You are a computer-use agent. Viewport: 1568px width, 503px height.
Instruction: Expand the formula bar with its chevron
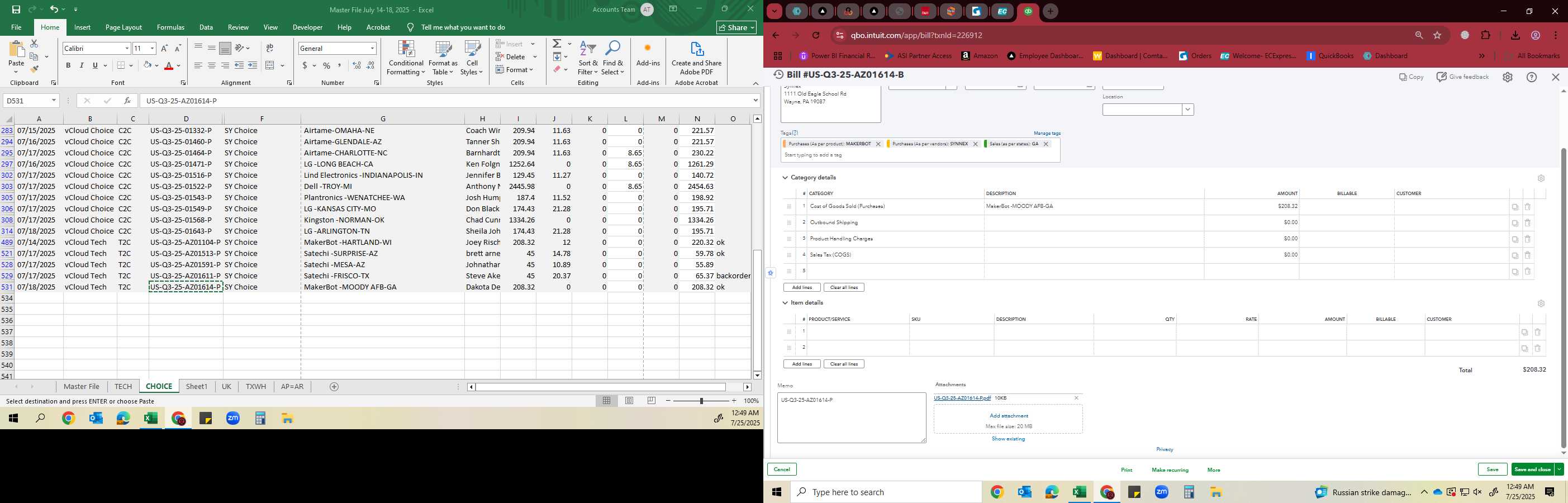(756, 101)
